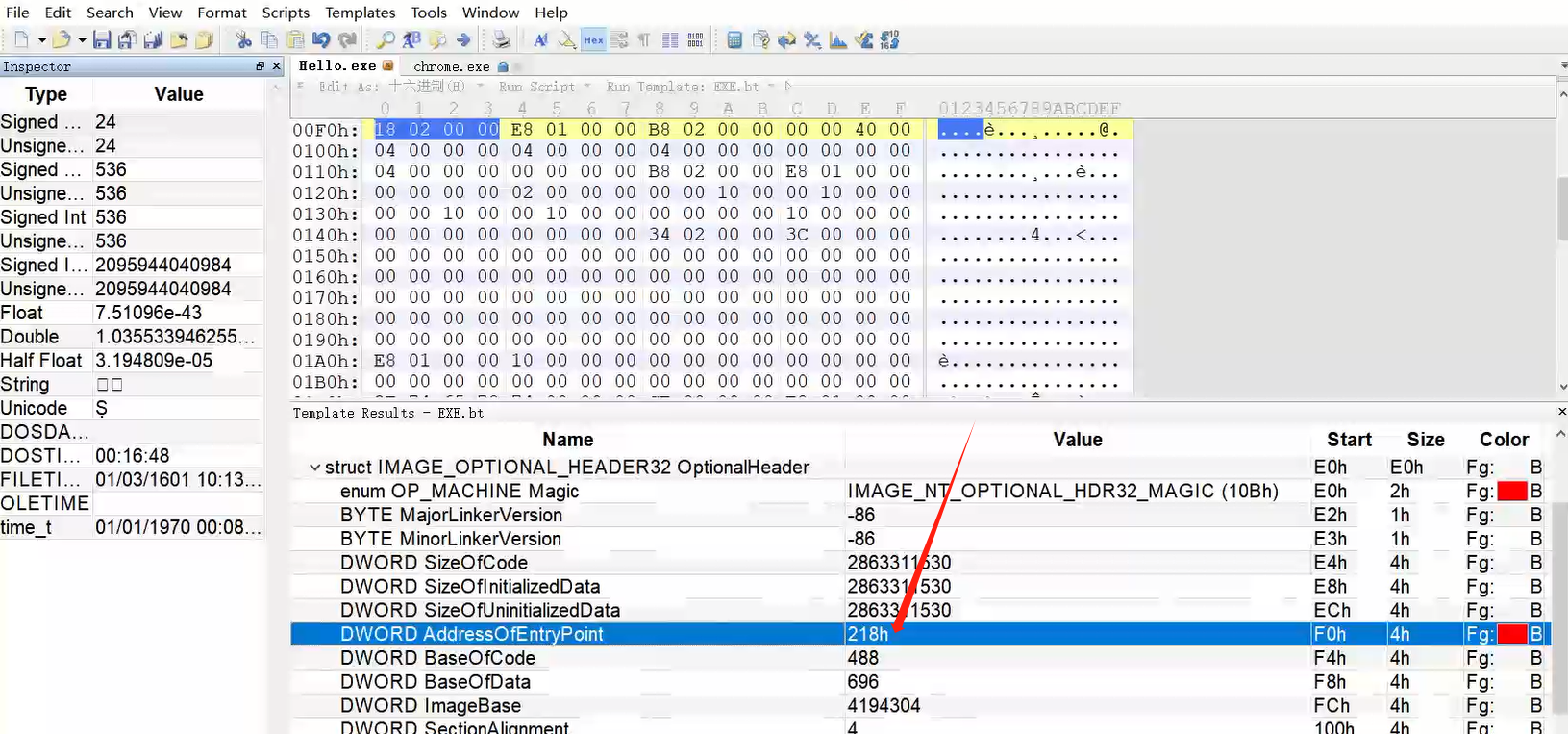Click the Save file toolbar icon

(x=102, y=39)
